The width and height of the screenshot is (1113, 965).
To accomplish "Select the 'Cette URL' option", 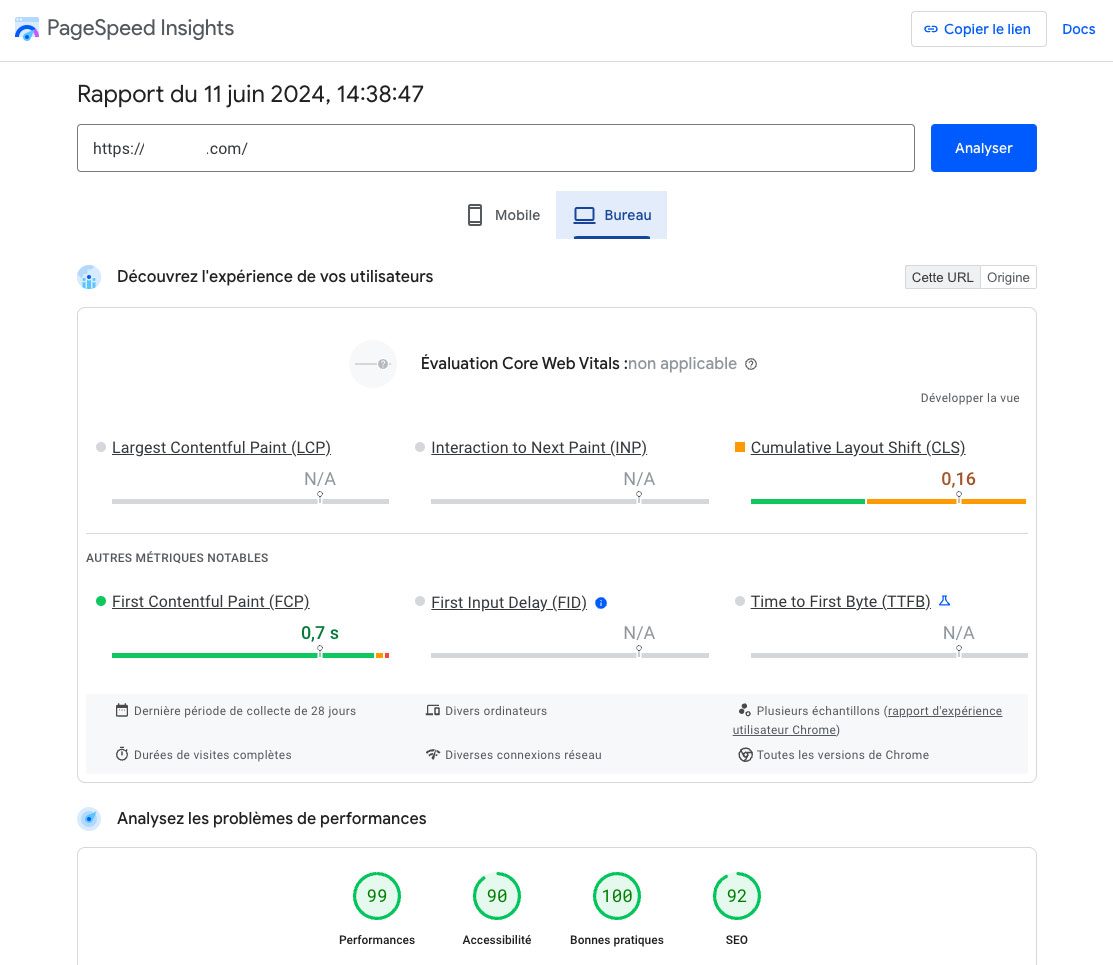I will 941,277.
